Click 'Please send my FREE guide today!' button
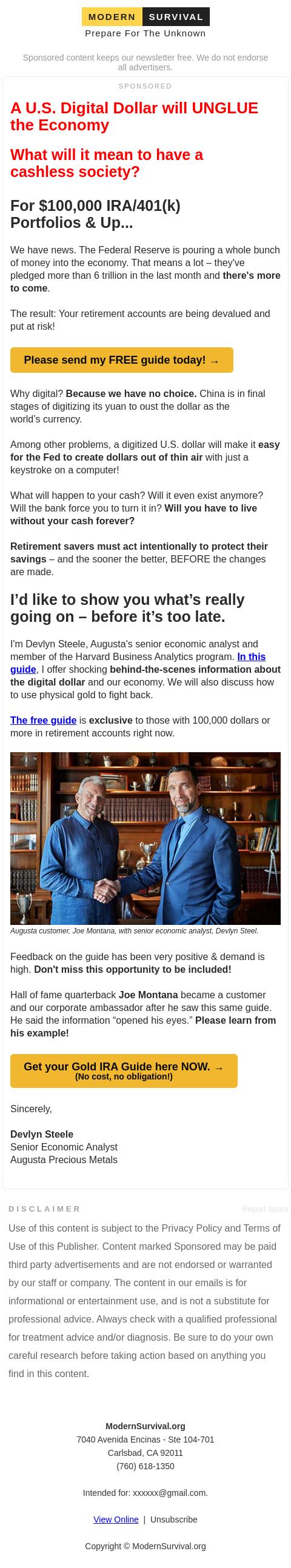 pyautogui.click(x=122, y=360)
